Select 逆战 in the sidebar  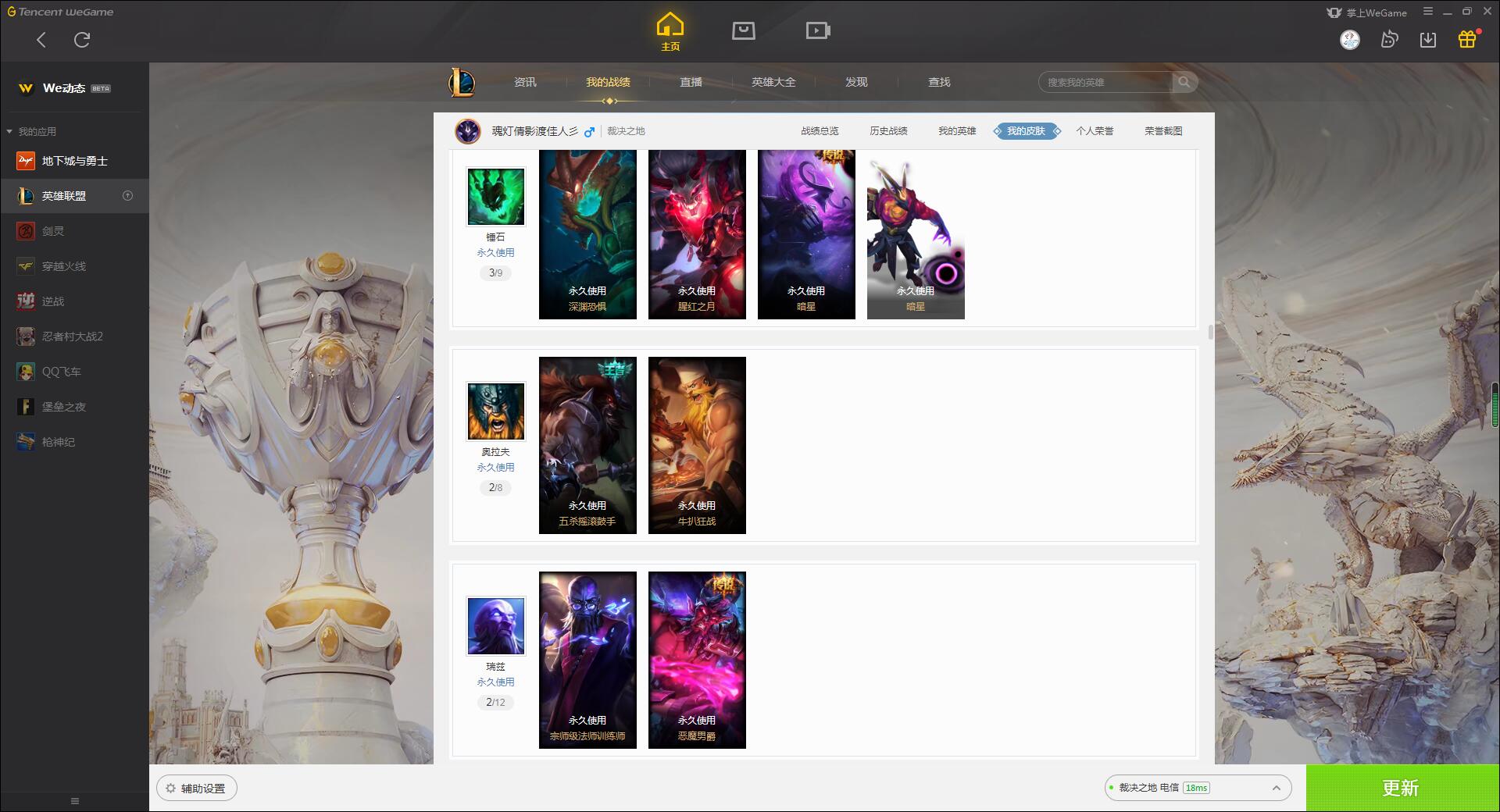[74, 301]
